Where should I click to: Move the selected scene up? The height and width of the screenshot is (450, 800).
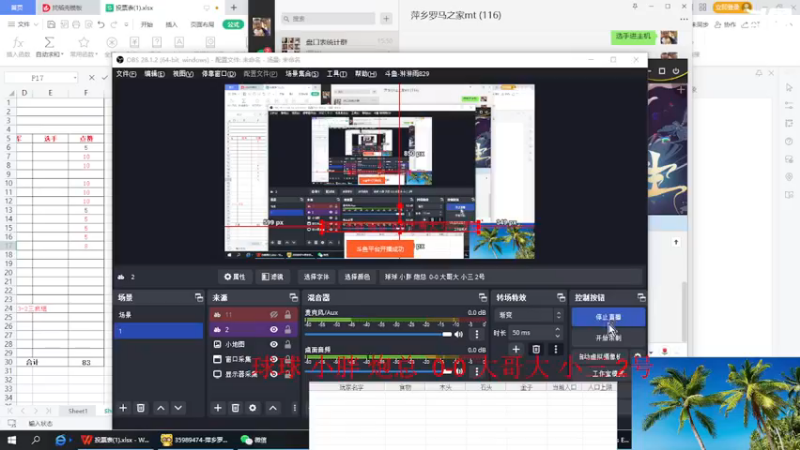161,408
